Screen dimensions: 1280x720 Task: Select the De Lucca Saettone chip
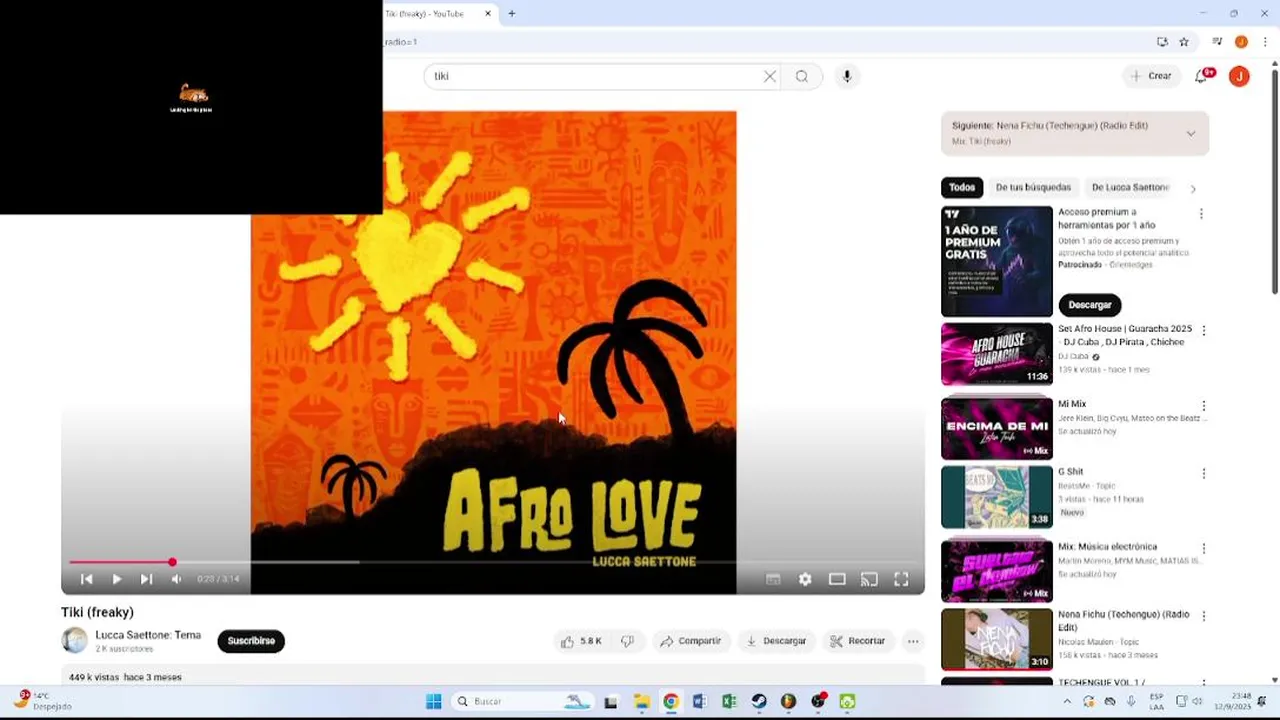pos(1130,187)
